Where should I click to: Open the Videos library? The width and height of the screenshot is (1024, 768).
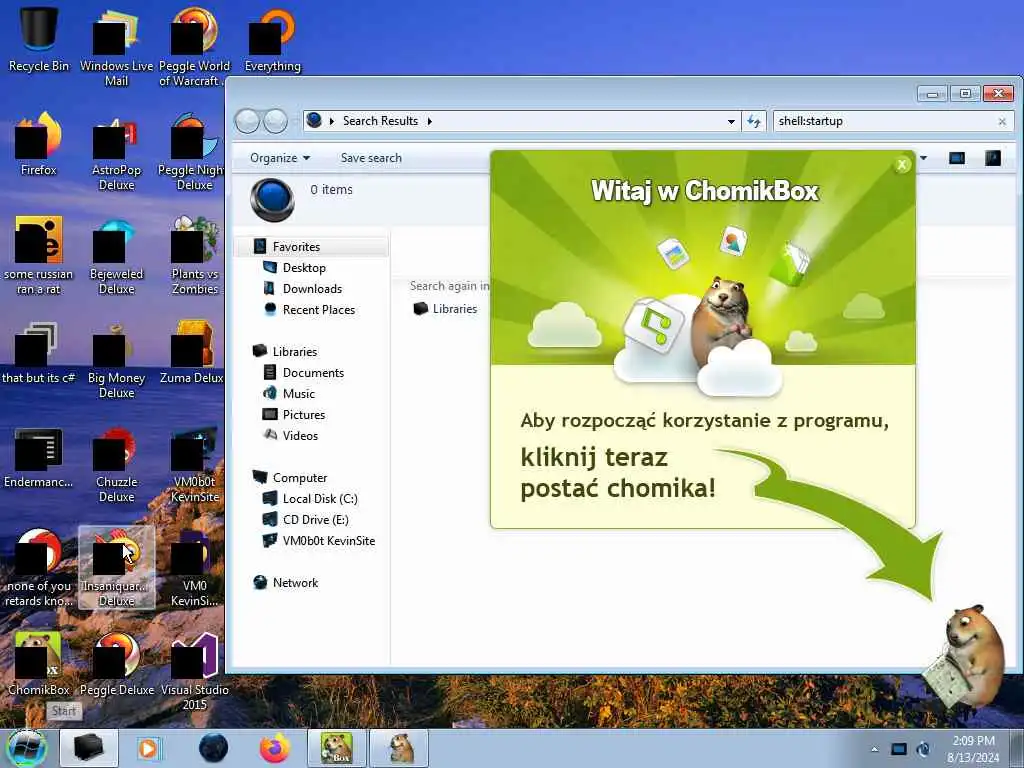click(x=300, y=436)
